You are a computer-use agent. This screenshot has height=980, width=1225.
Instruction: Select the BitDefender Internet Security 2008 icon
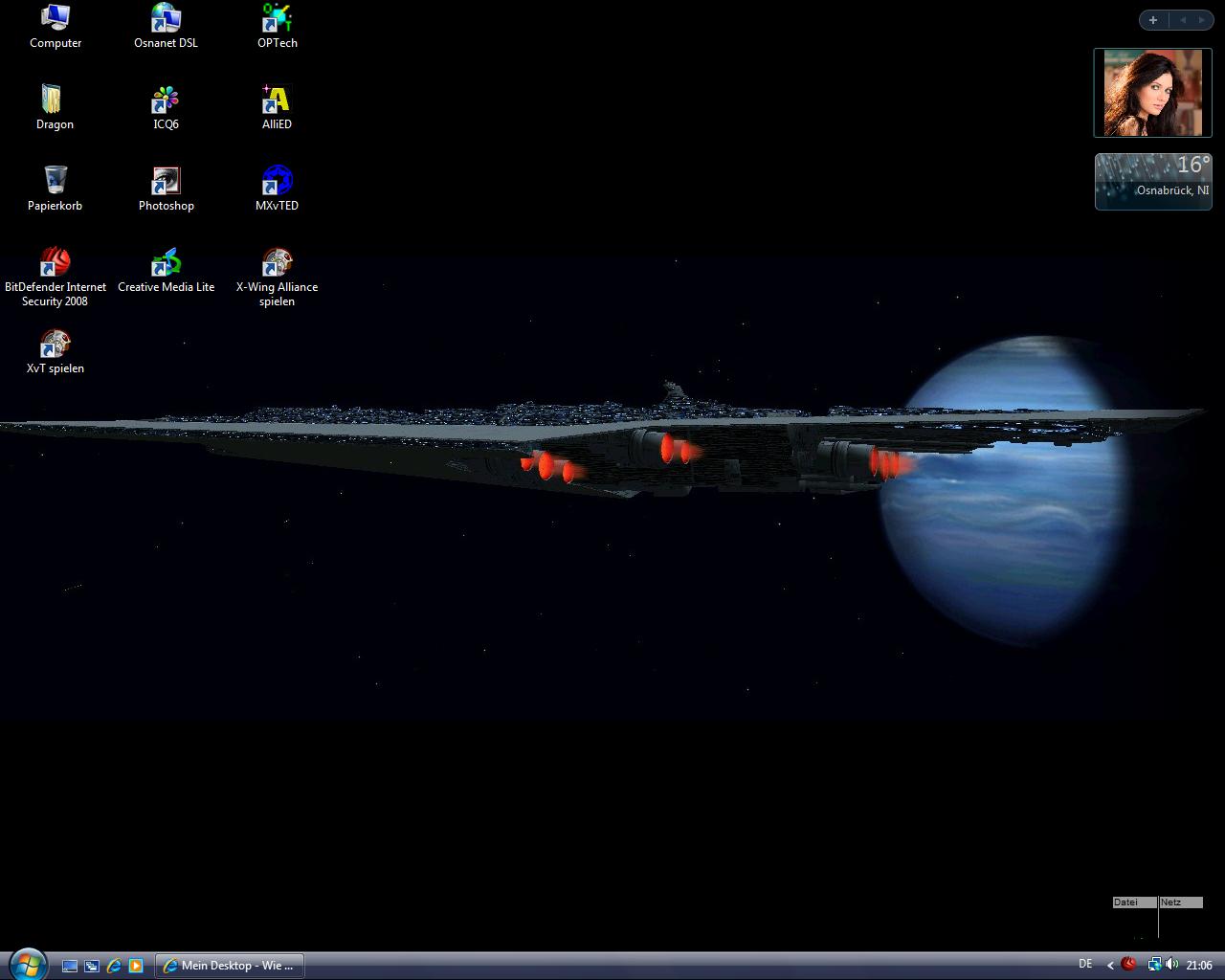(x=55, y=263)
